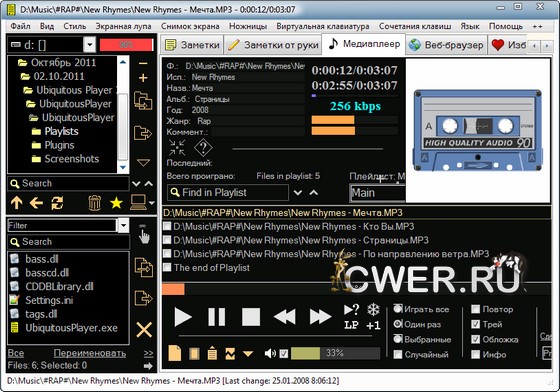
Task: Skip forward to the next track
Action: (x=320, y=317)
